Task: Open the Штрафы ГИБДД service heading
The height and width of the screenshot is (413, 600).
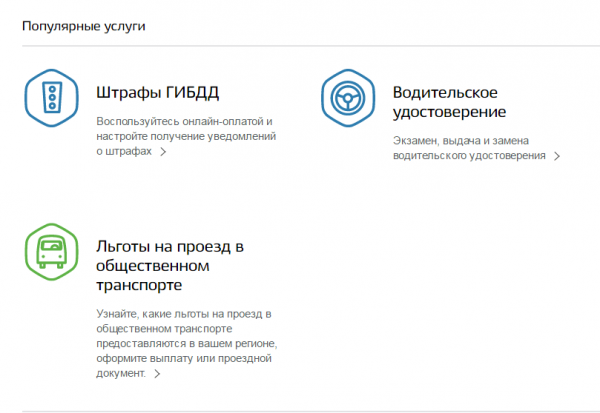Action: pos(157,93)
